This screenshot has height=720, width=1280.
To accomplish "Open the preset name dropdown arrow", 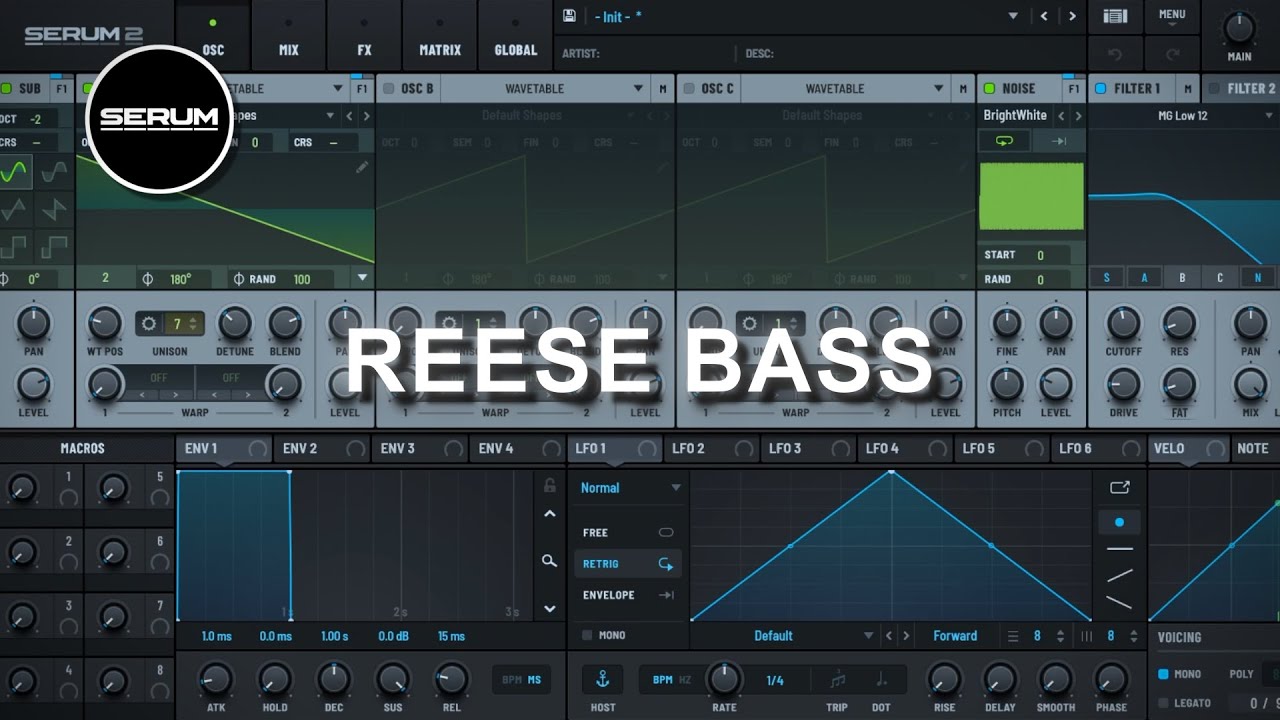I will pos(1013,16).
